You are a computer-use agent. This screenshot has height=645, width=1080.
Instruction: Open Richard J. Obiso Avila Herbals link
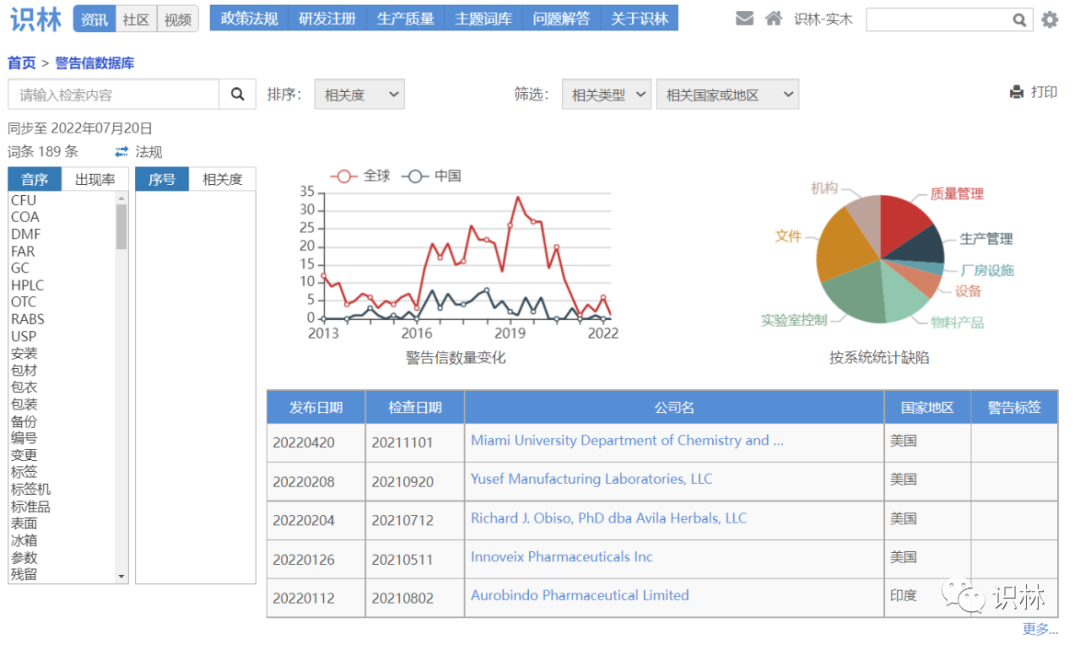pos(608,518)
